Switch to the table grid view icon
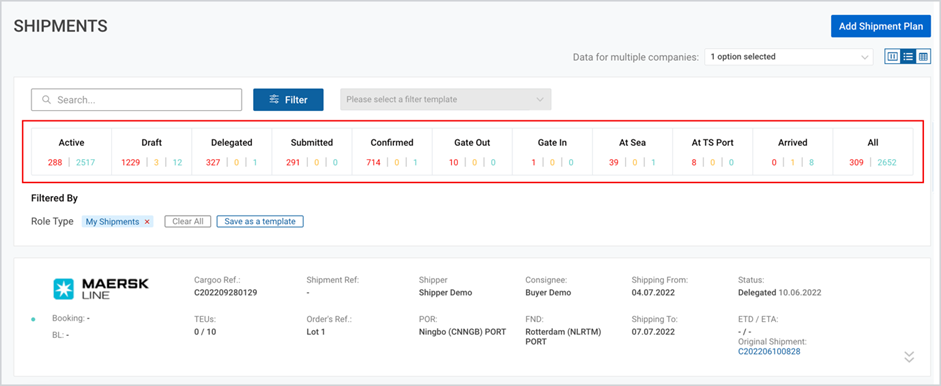 coord(924,57)
